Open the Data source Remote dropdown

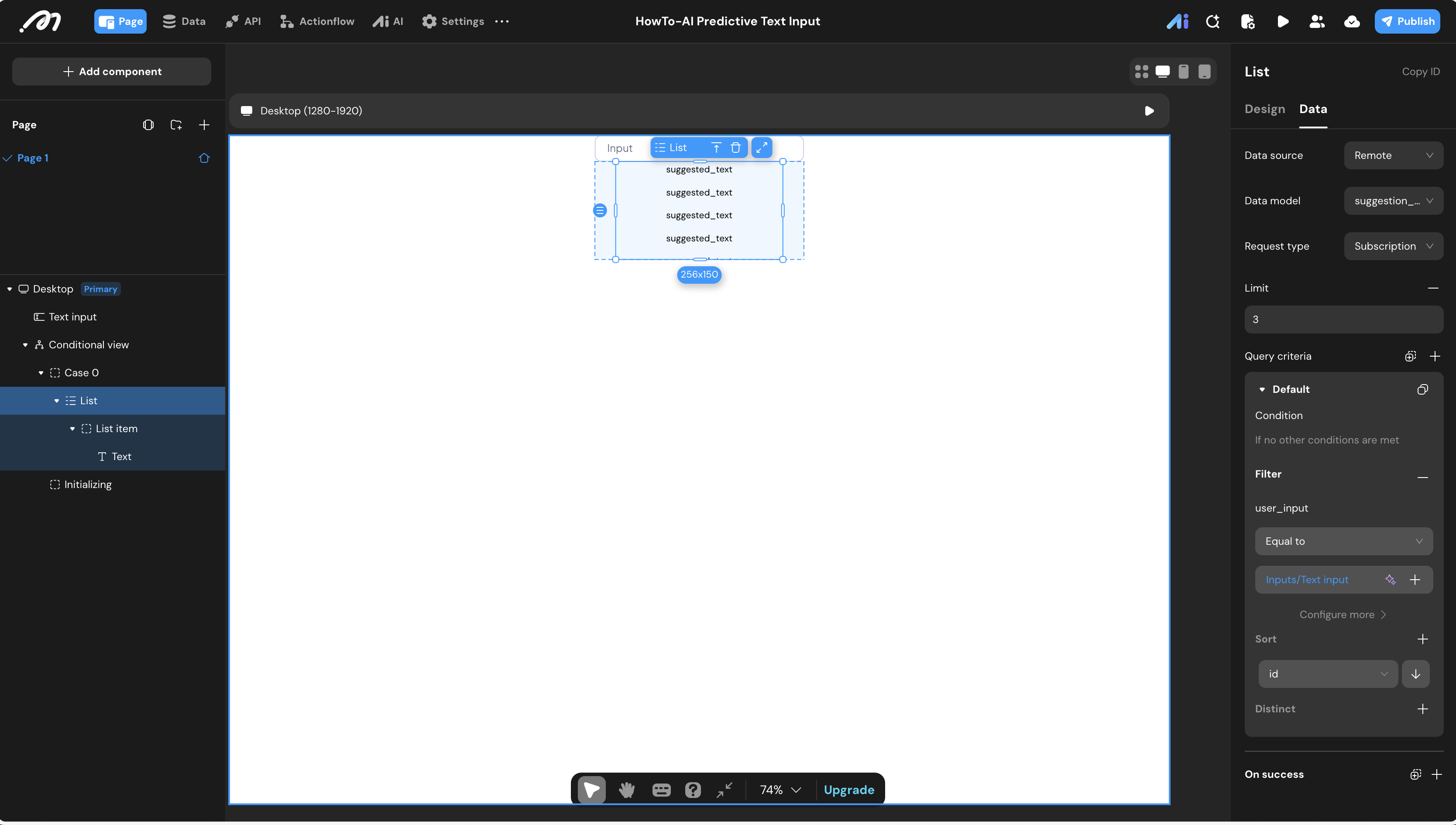[1393, 155]
